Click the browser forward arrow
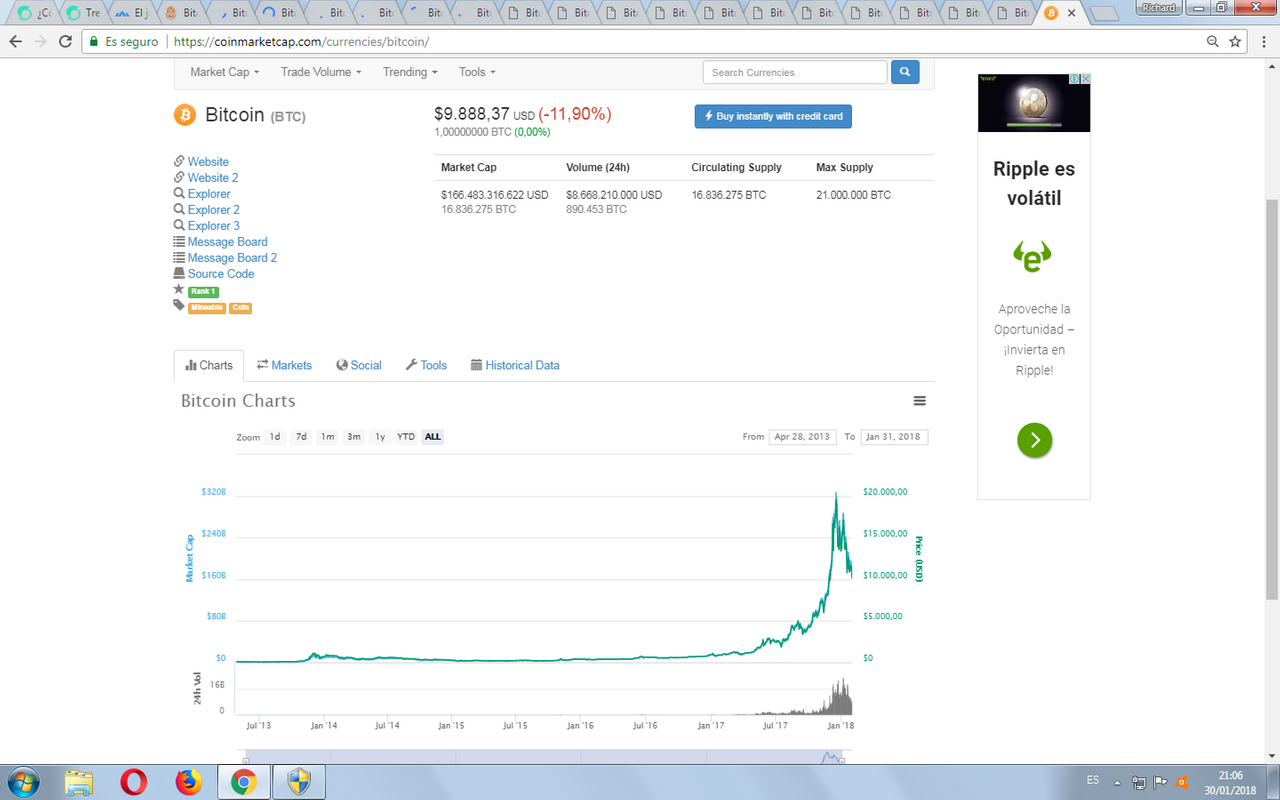Screen dimensions: 1280x800 40,42
